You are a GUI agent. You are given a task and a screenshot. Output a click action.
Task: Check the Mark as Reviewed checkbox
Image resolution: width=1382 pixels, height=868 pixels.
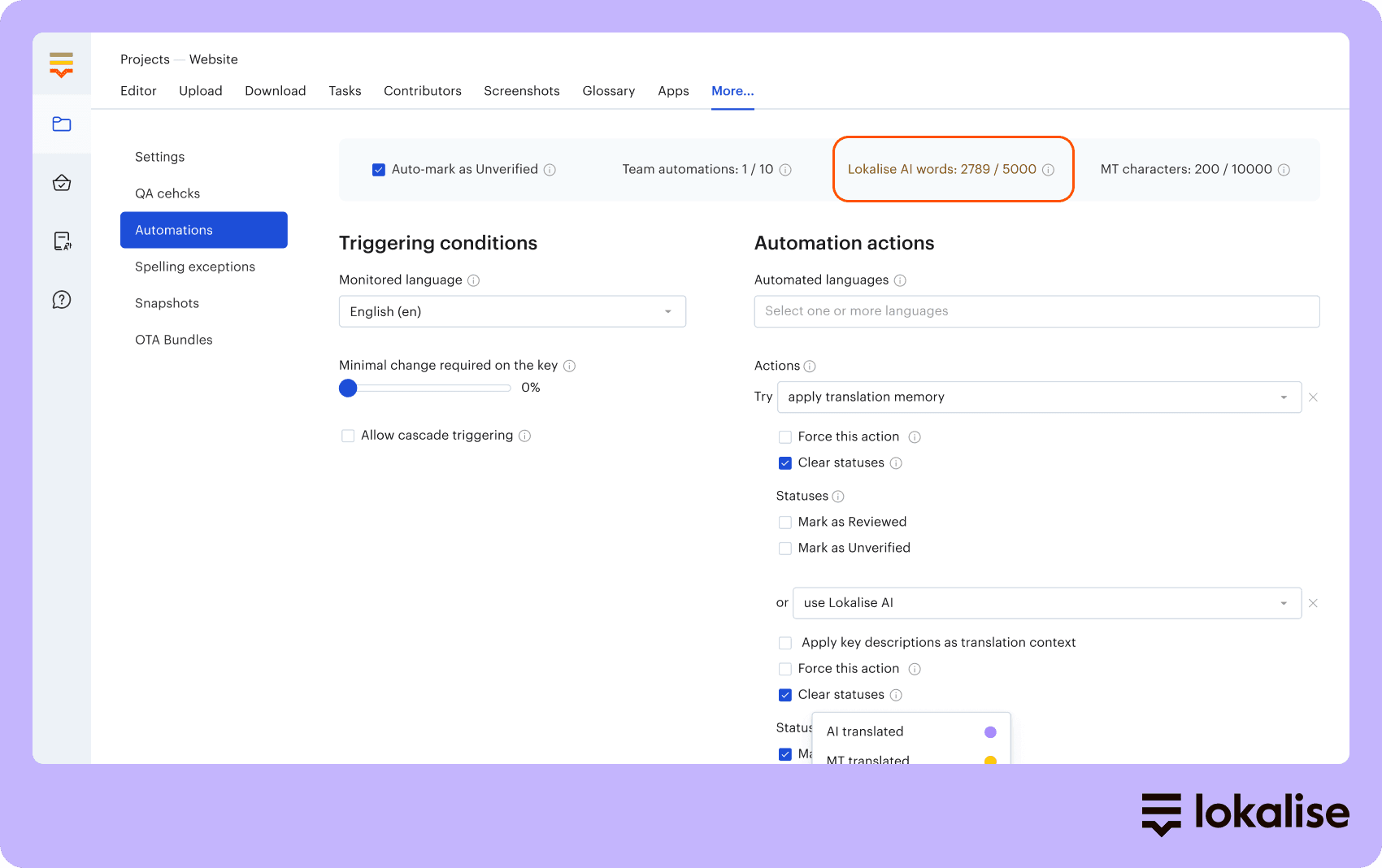(785, 523)
